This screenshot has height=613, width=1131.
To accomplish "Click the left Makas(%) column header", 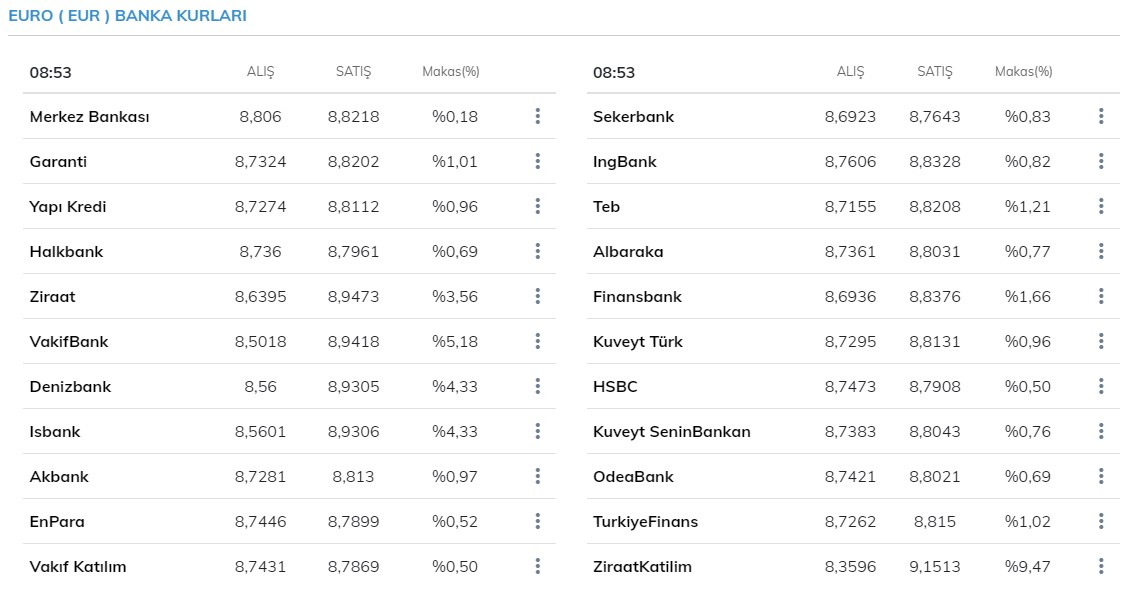I will (x=451, y=72).
